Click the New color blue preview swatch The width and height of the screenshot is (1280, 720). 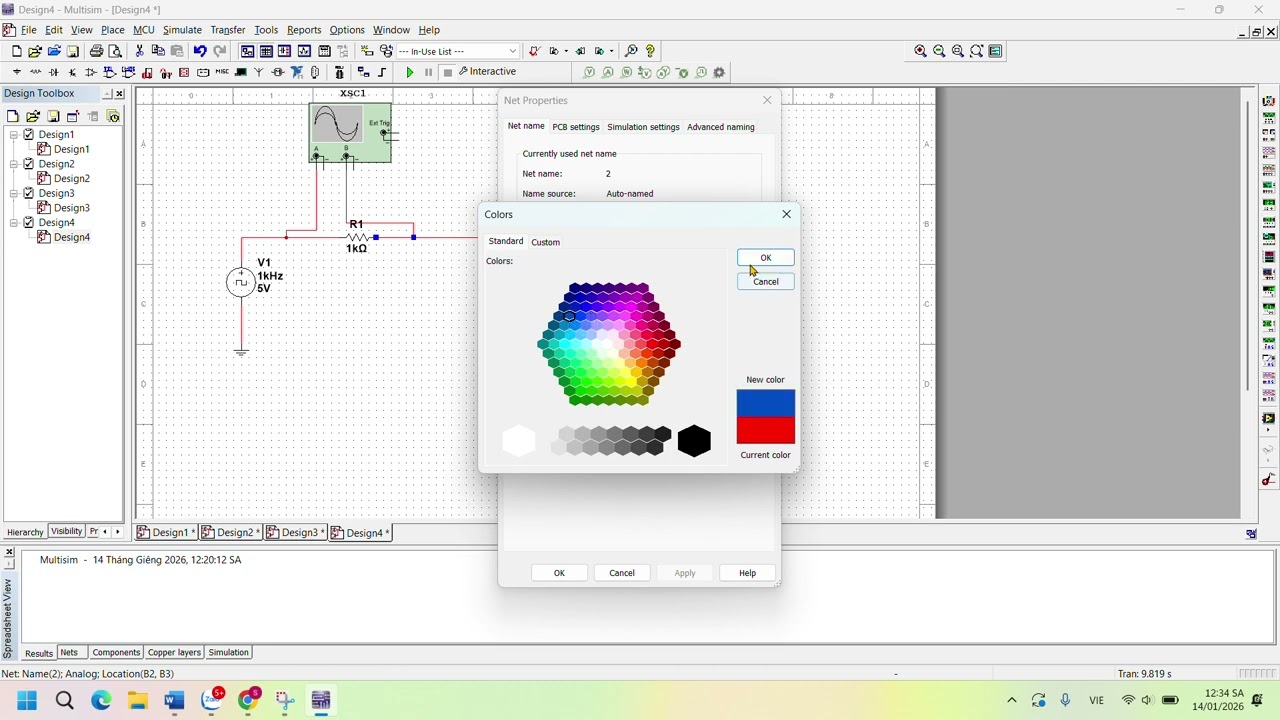[766, 403]
